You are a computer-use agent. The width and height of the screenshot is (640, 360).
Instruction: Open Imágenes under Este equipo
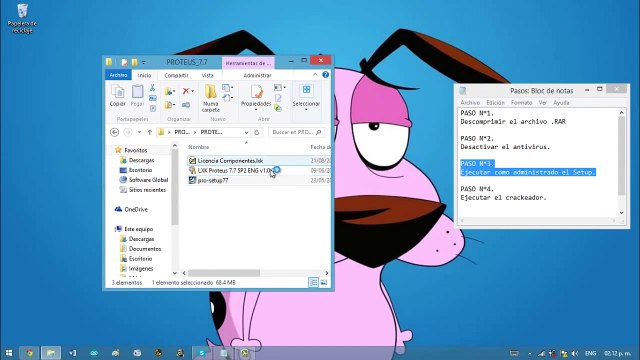click(140, 269)
